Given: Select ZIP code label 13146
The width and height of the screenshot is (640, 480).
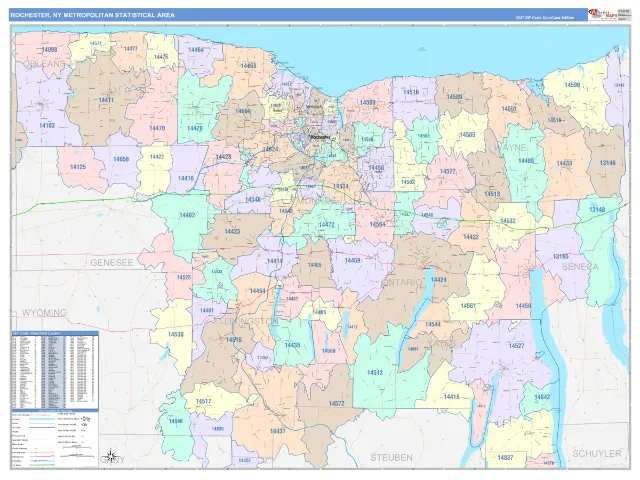Looking at the screenshot, I should pyautogui.click(x=607, y=163).
